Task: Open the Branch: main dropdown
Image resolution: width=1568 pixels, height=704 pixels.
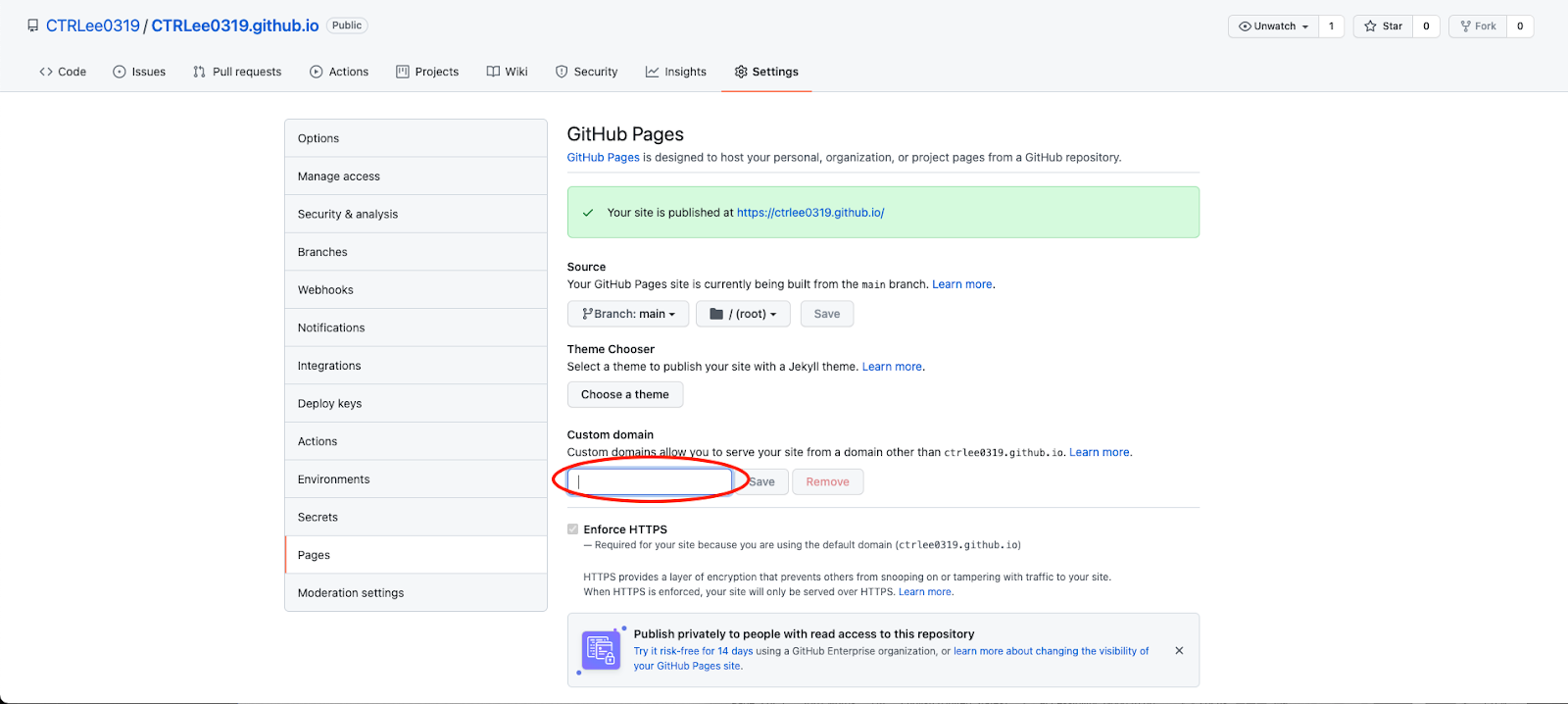Action: coord(628,314)
